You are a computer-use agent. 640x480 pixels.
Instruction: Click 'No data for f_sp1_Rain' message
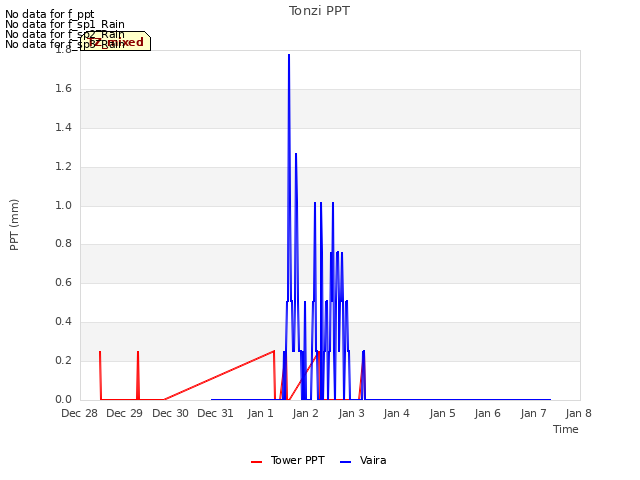64,24
